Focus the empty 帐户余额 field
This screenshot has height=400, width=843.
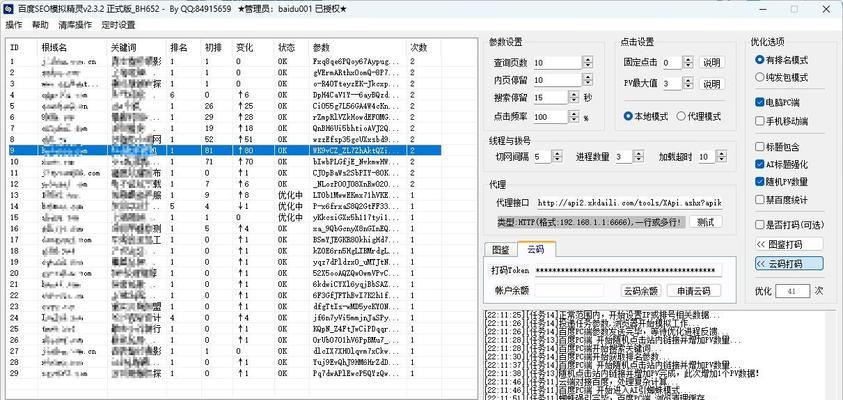pos(569,291)
